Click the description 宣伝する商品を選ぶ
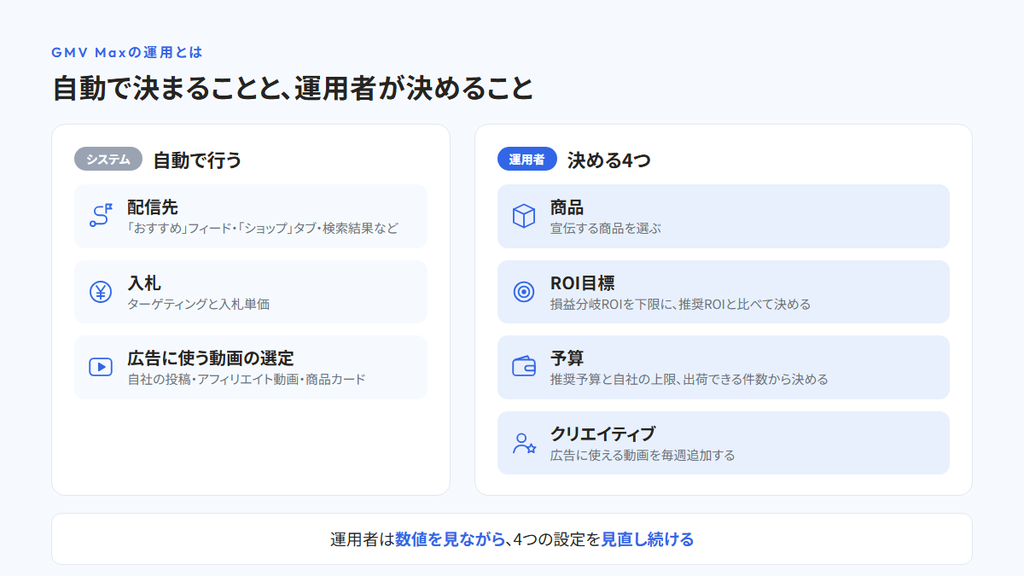1024x576 pixels. 605,229
